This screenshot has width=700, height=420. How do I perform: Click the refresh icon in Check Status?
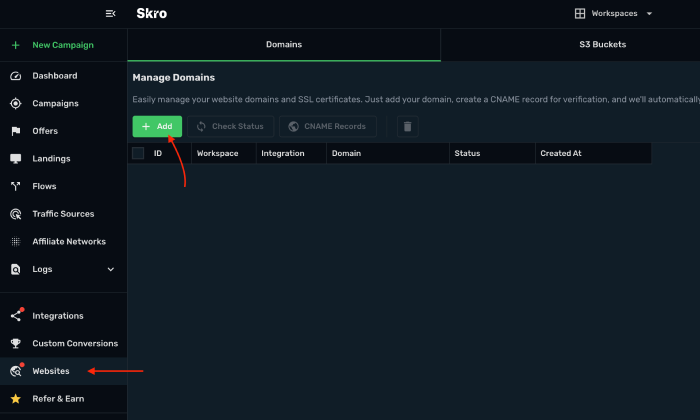(x=201, y=127)
